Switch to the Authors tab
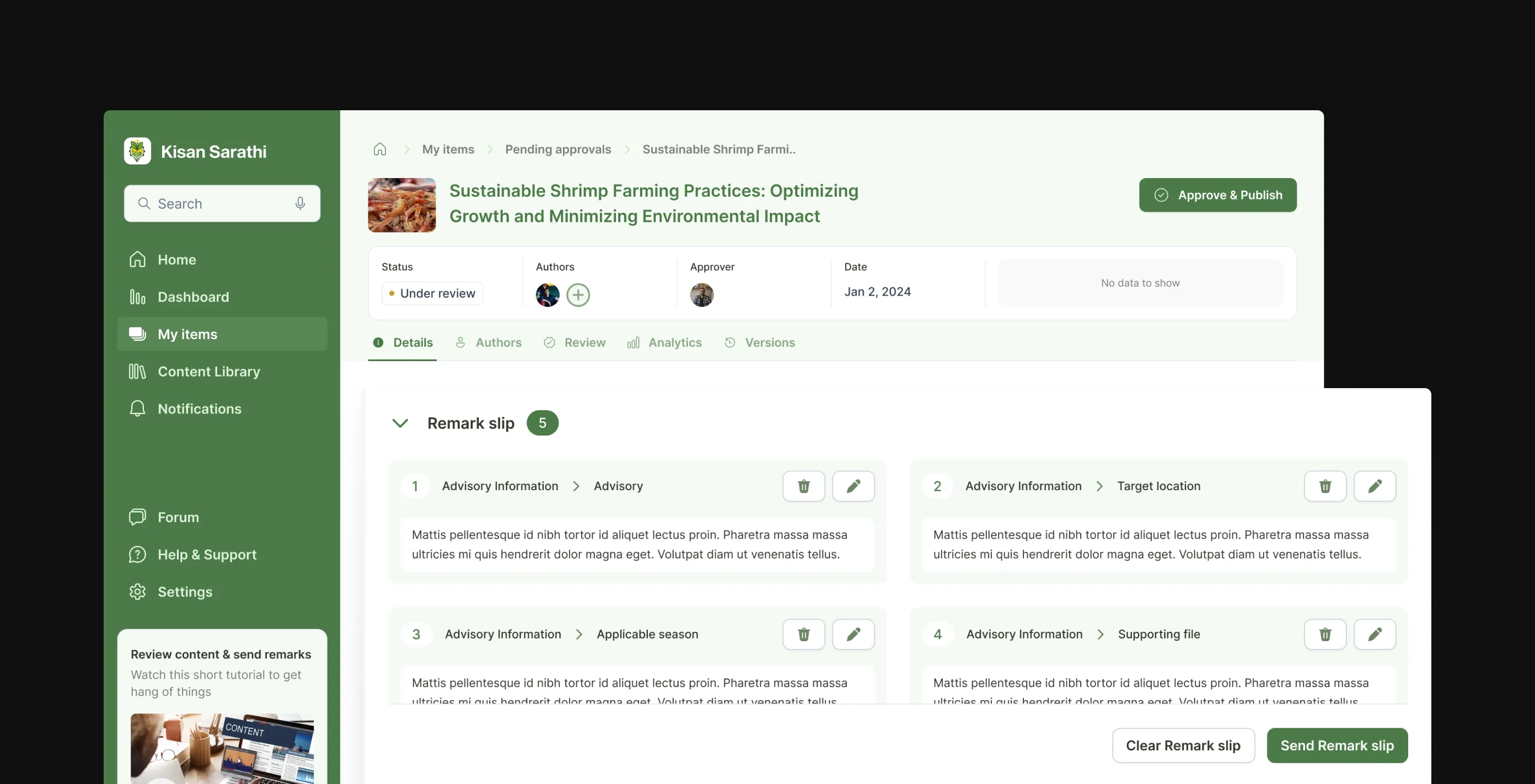This screenshot has height=784, width=1535. click(x=488, y=342)
